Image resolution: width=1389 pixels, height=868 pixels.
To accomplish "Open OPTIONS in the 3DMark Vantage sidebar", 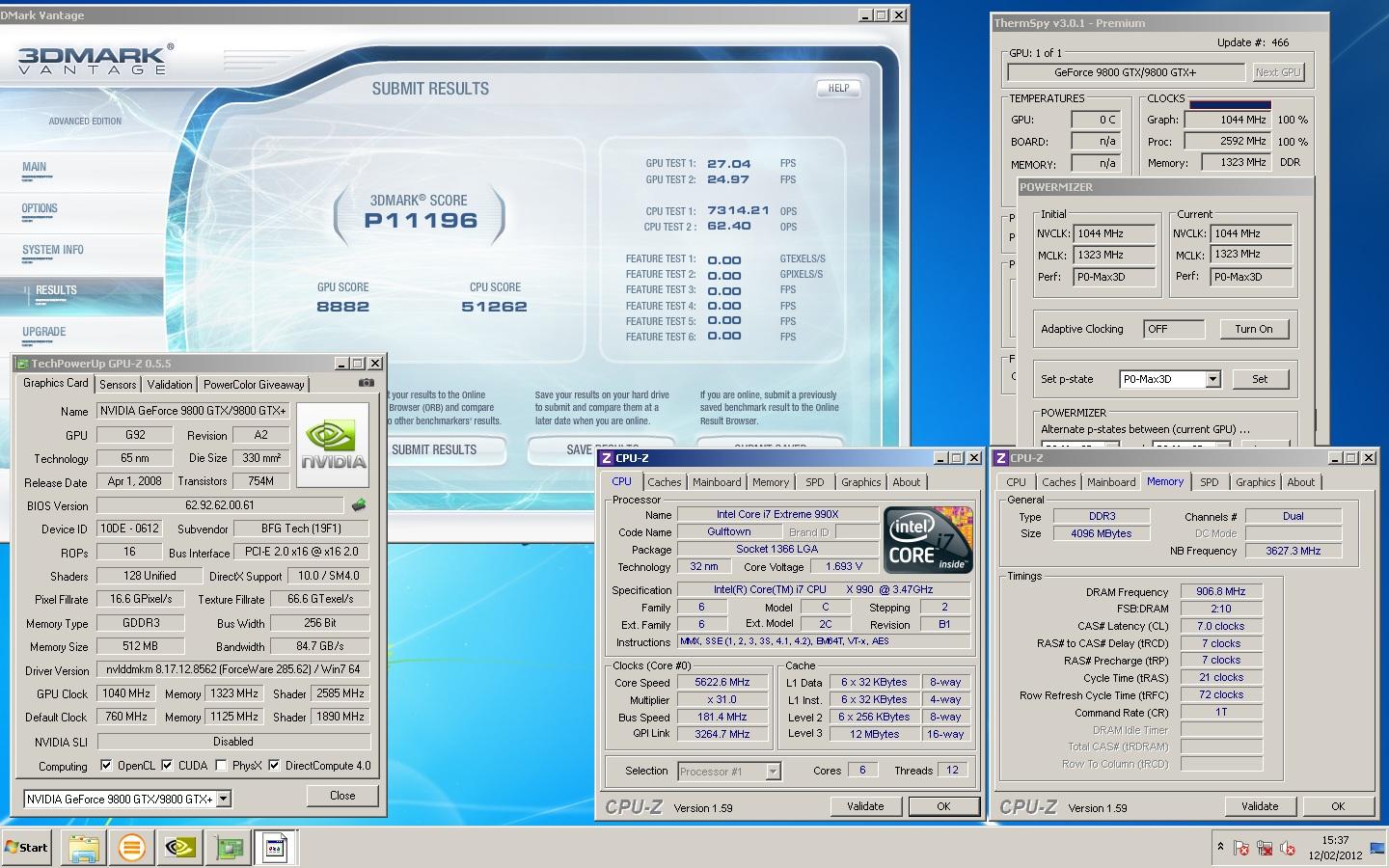I will 40,209.
